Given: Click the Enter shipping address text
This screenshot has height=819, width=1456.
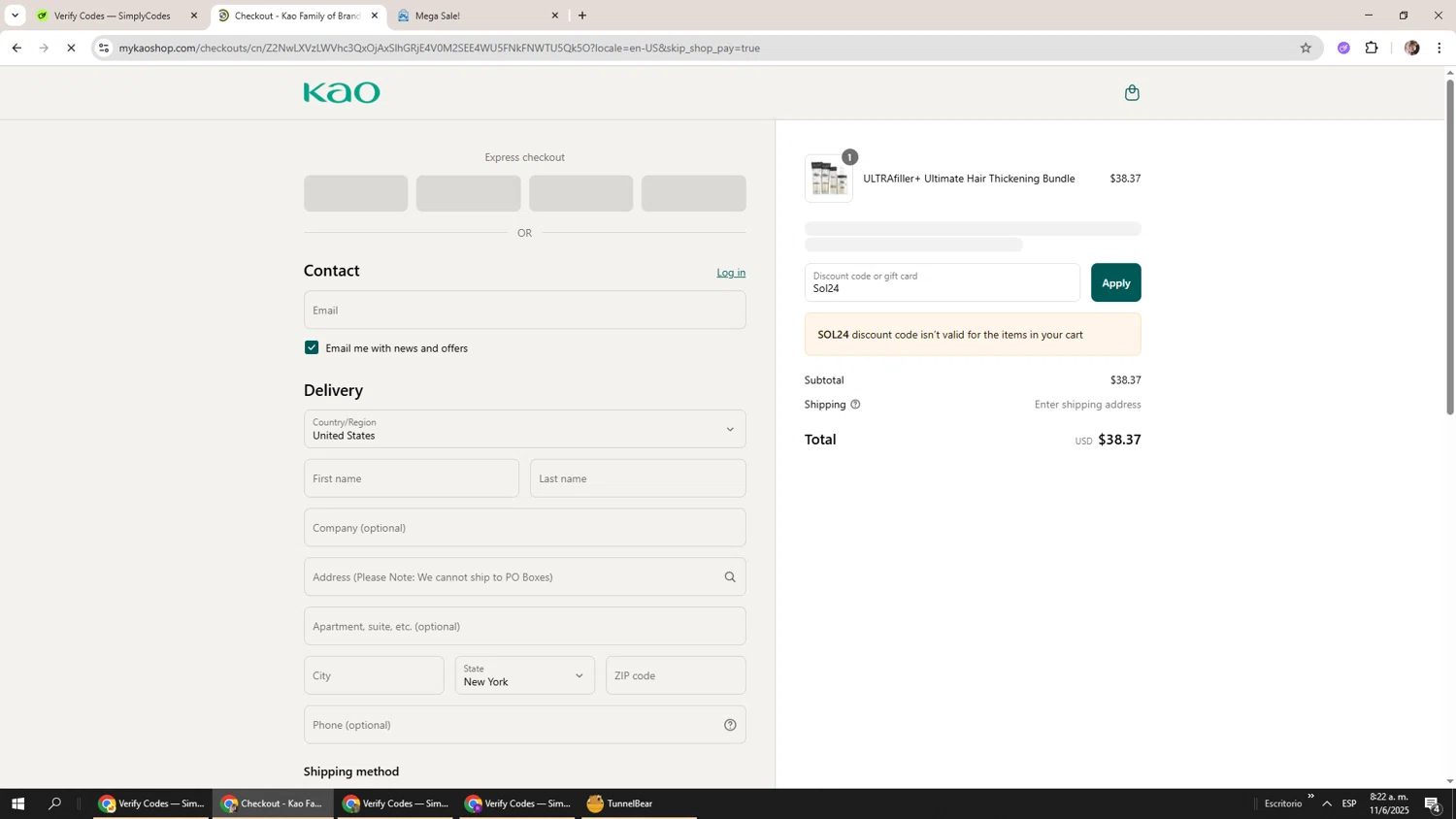Looking at the screenshot, I should coord(1087,405).
